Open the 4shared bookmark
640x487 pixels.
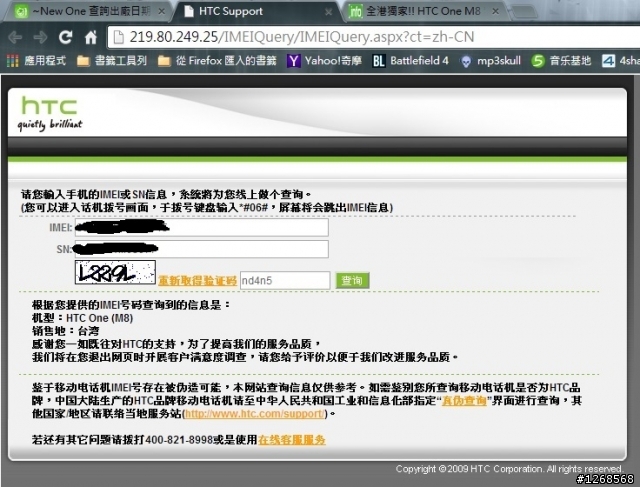[620, 61]
